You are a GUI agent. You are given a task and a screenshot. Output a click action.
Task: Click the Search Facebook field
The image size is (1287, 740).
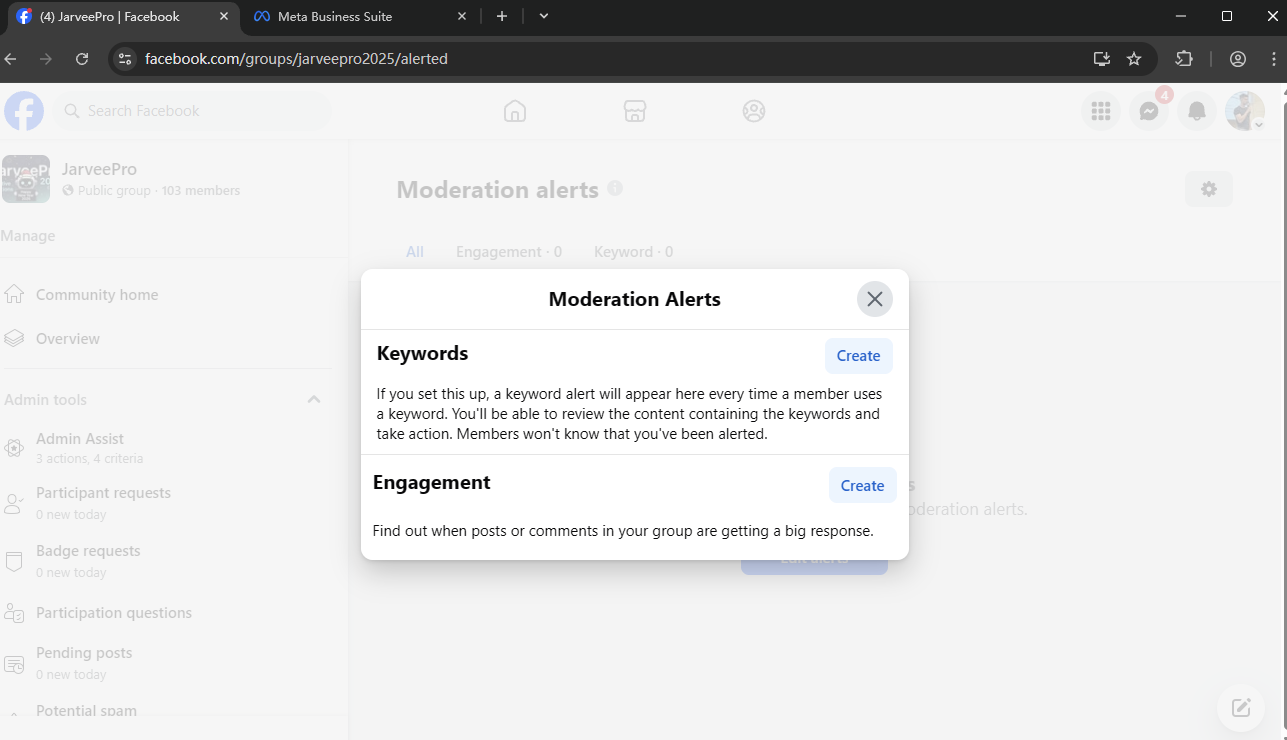(x=195, y=111)
